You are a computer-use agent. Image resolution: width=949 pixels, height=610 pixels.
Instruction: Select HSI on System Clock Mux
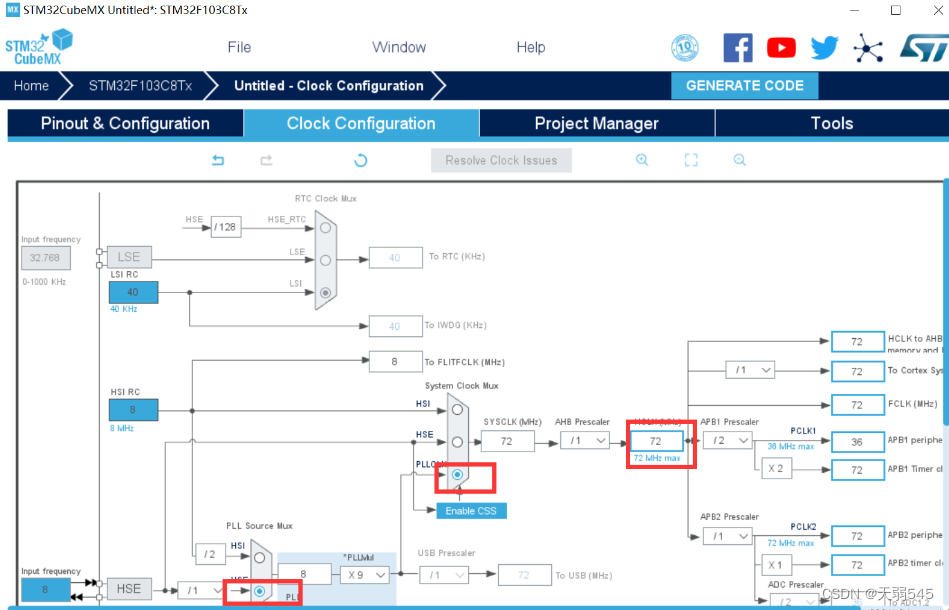(x=458, y=410)
